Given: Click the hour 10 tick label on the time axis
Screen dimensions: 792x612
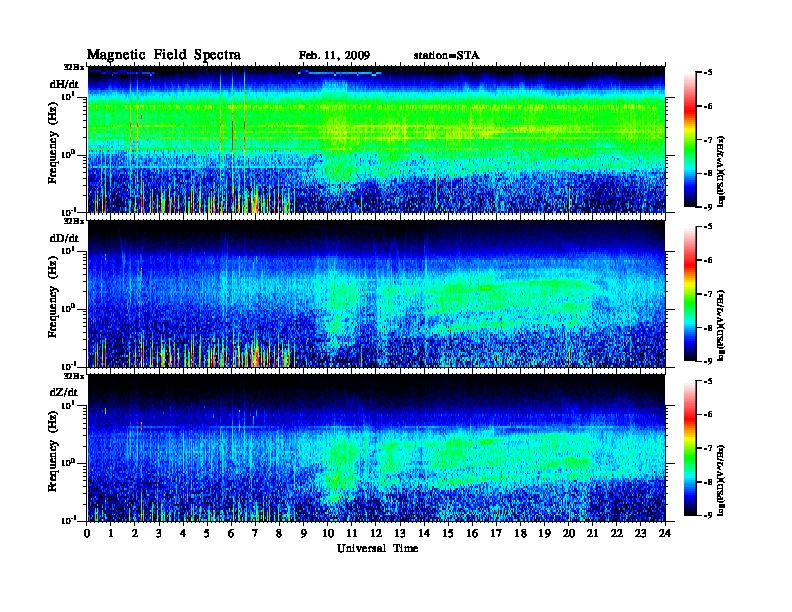Looking at the screenshot, I should point(328,533).
